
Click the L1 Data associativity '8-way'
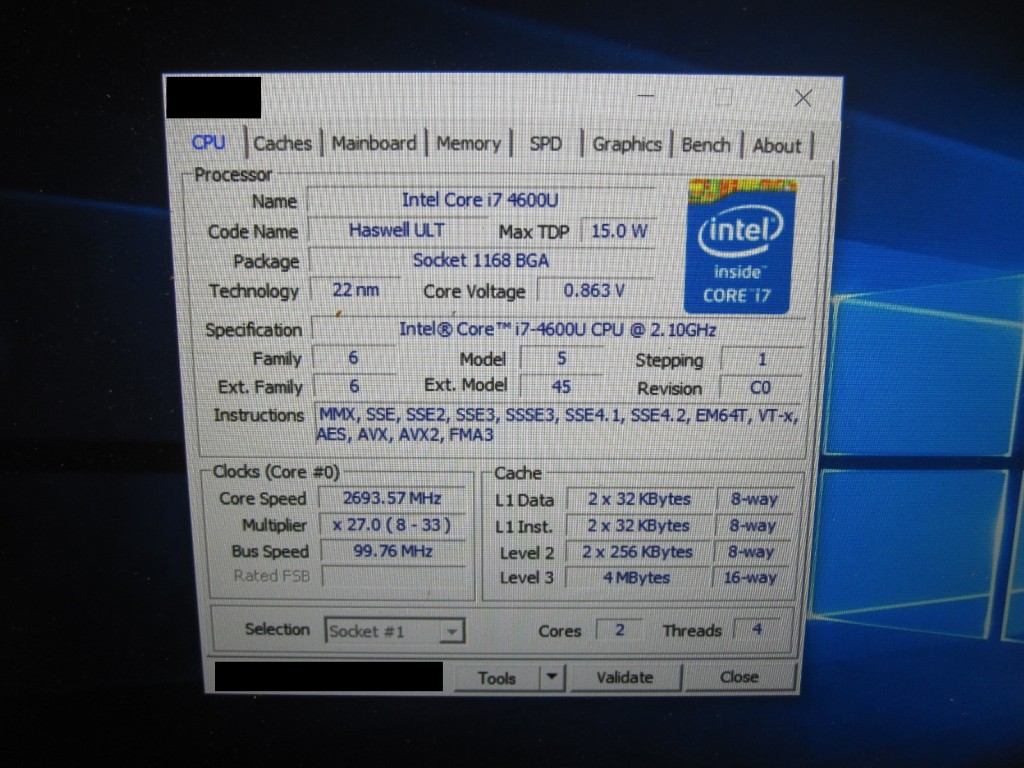pos(754,499)
